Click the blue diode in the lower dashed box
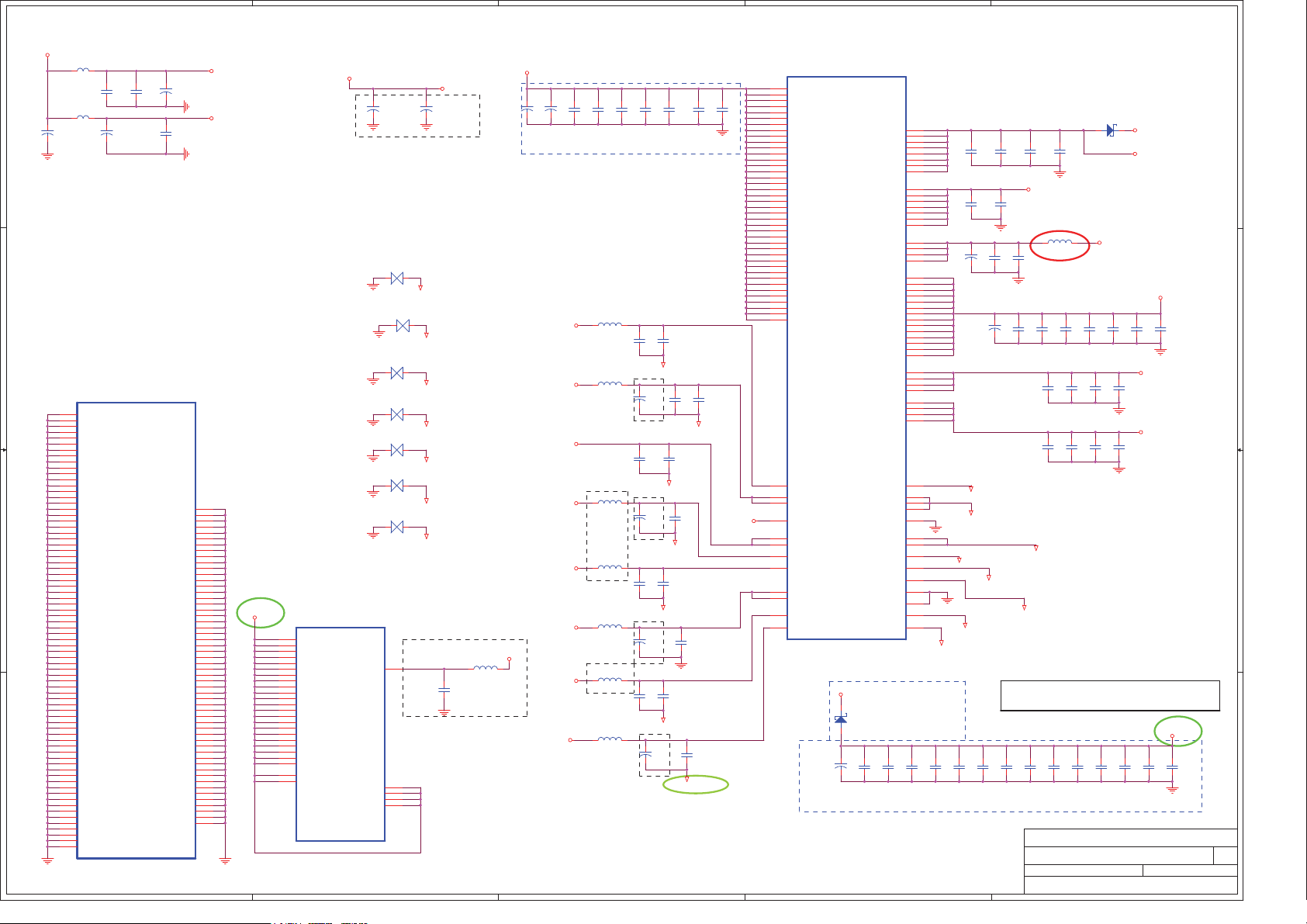This screenshot has height=924, width=1307. click(841, 719)
